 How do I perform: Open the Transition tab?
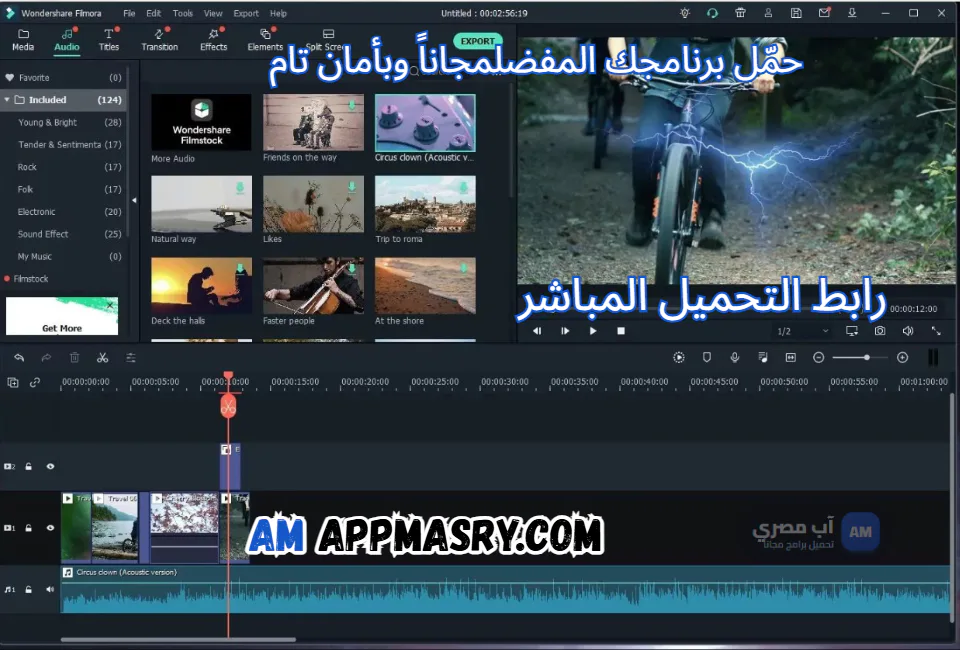pos(159,40)
